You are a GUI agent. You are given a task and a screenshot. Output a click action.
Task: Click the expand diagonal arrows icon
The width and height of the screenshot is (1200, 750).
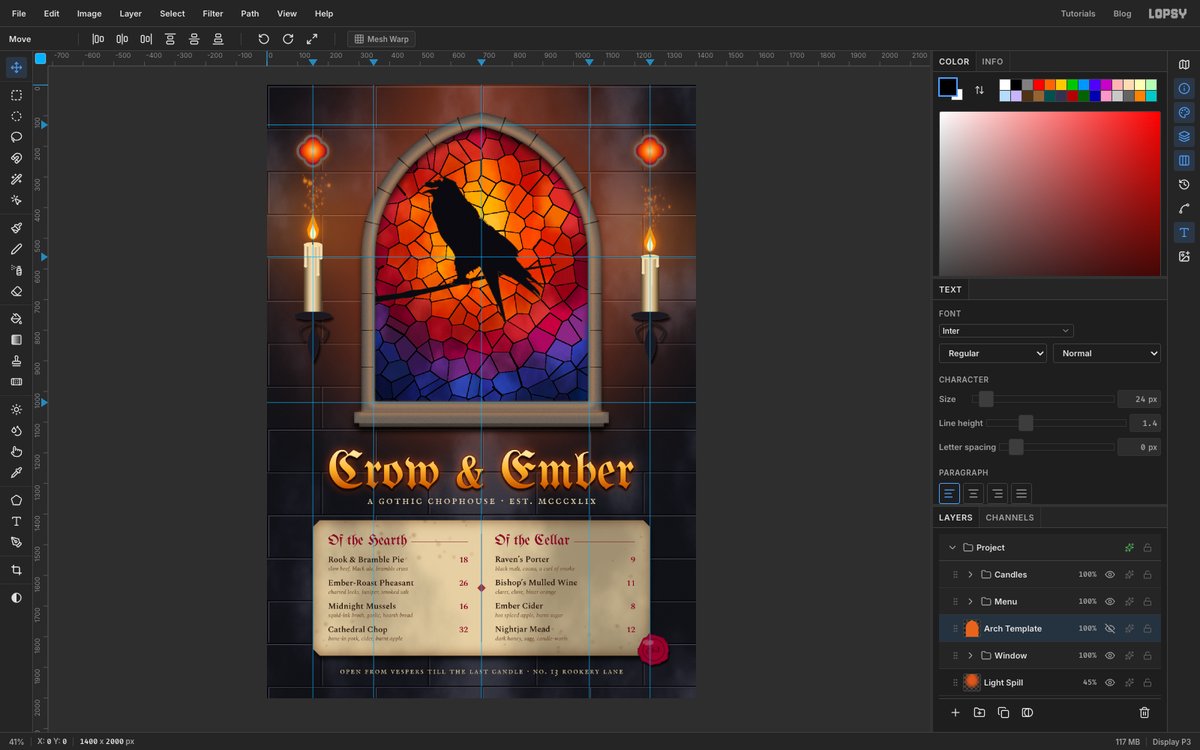pyautogui.click(x=312, y=39)
